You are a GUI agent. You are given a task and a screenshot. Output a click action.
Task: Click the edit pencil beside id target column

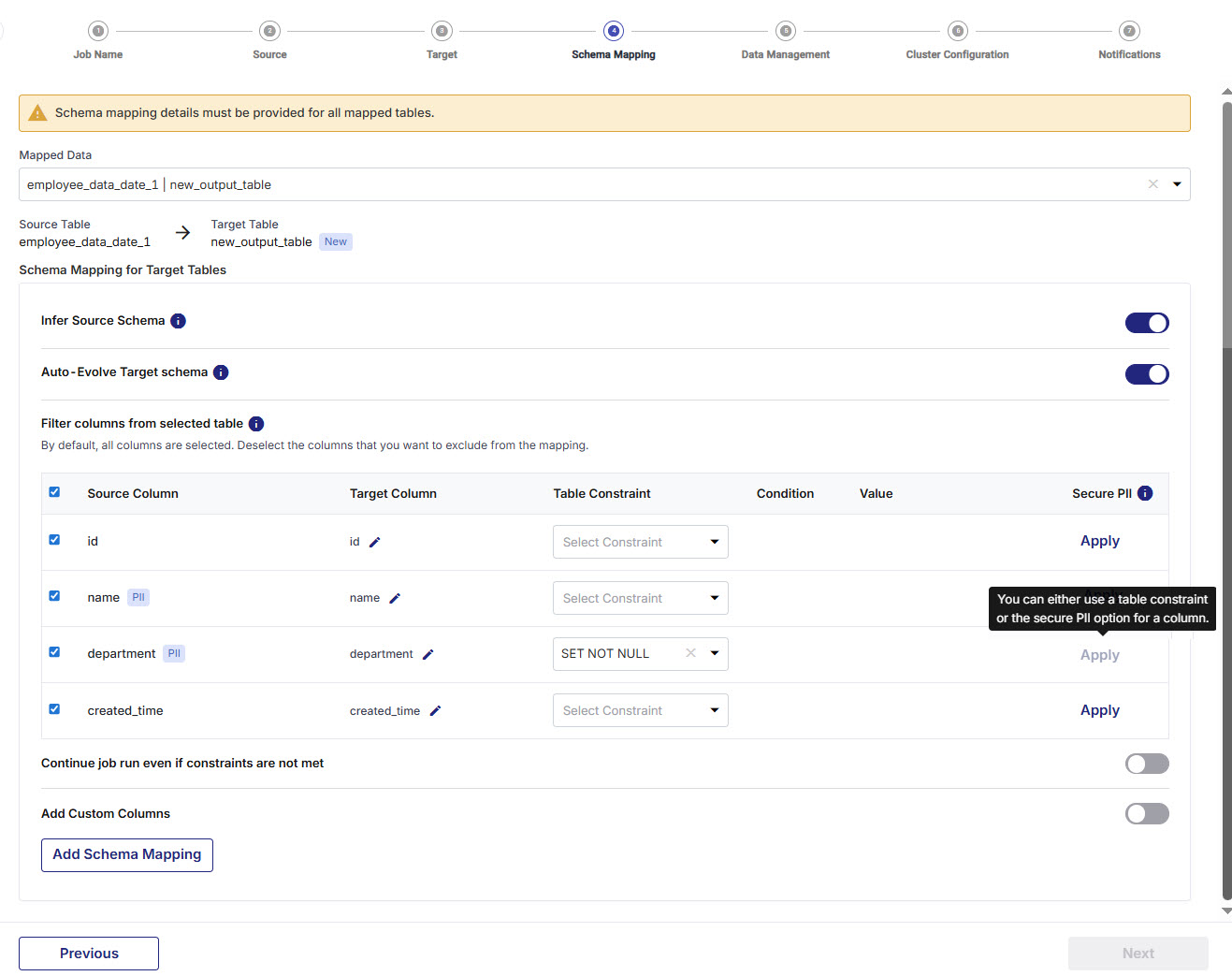coord(374,542)
